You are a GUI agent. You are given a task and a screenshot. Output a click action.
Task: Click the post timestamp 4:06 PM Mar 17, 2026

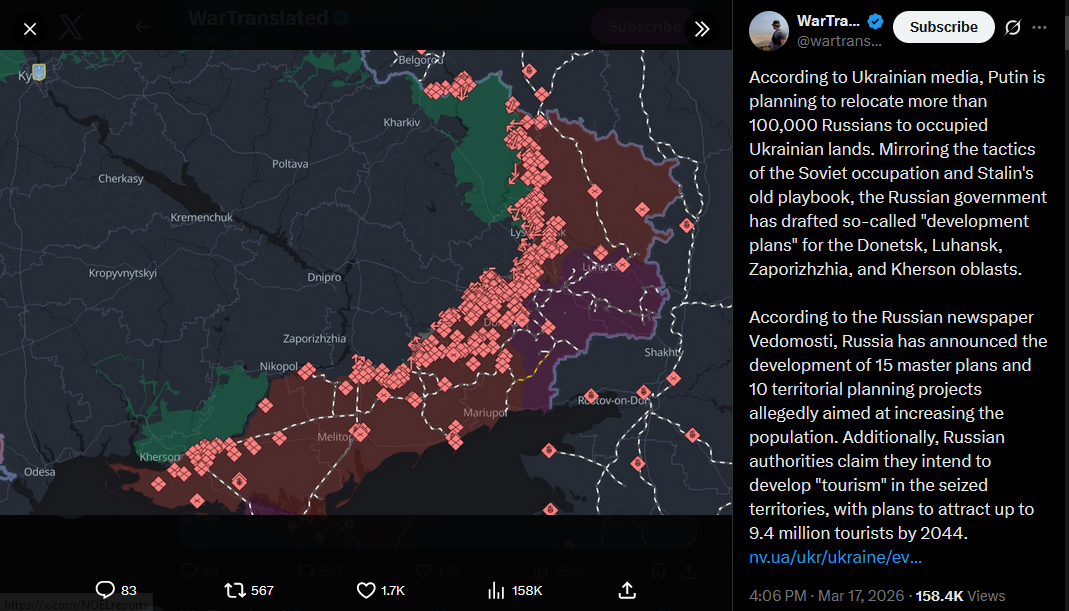(826, 596)
